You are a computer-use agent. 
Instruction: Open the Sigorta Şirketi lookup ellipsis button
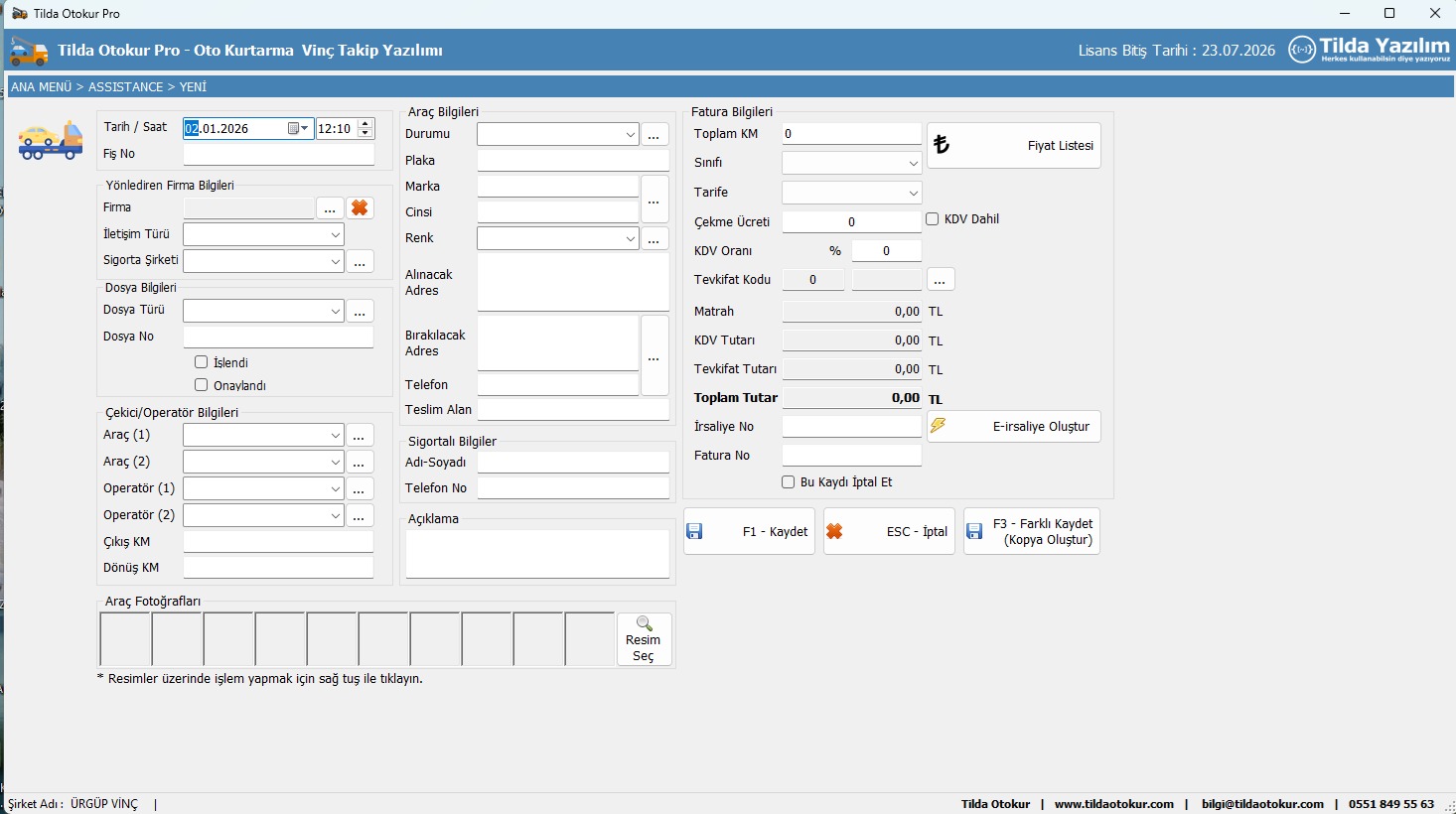click(x=360, y=262)
